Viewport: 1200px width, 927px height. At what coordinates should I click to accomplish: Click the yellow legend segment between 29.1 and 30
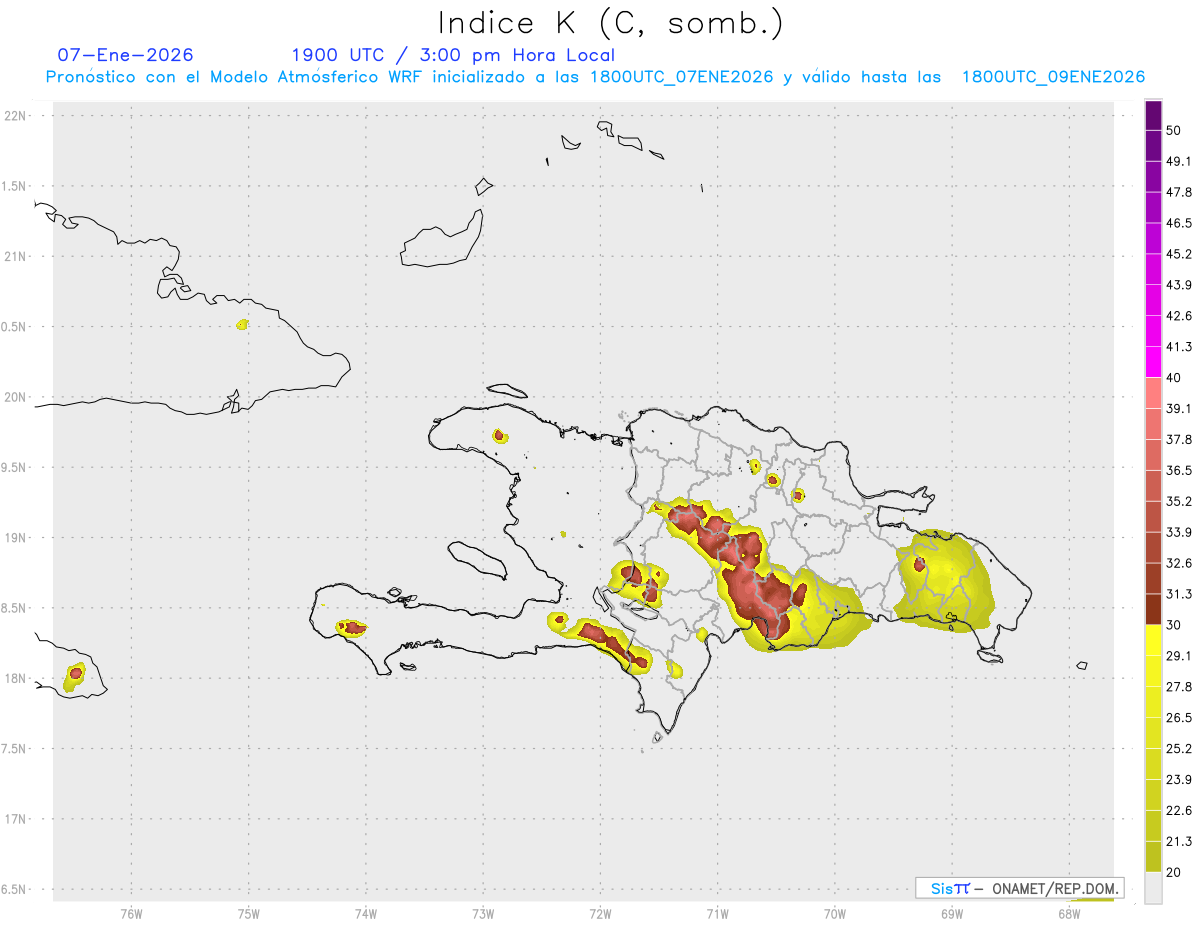click(1154, 640)
